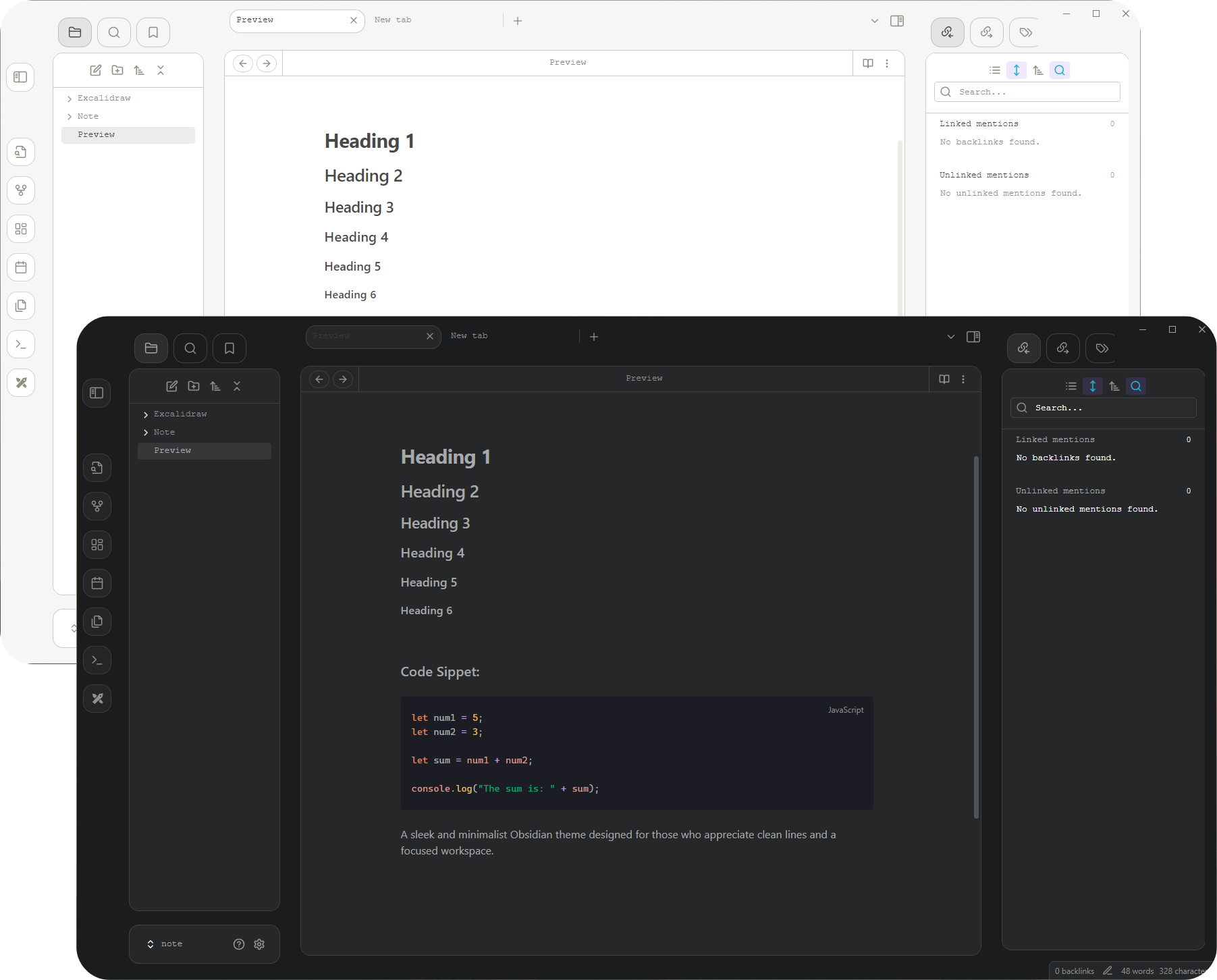Viewport: 1217px width, 980px height.
Task: Expand the Note folder
Action: 145,432
